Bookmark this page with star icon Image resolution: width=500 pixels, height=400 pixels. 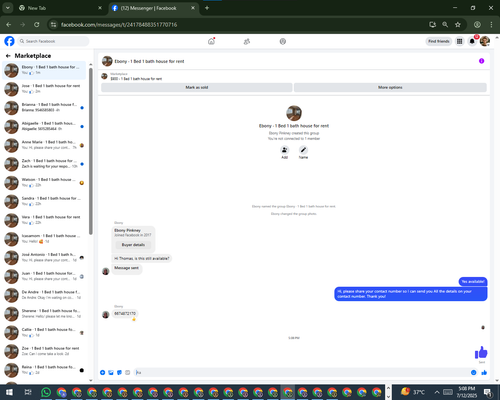click(458, 25)
